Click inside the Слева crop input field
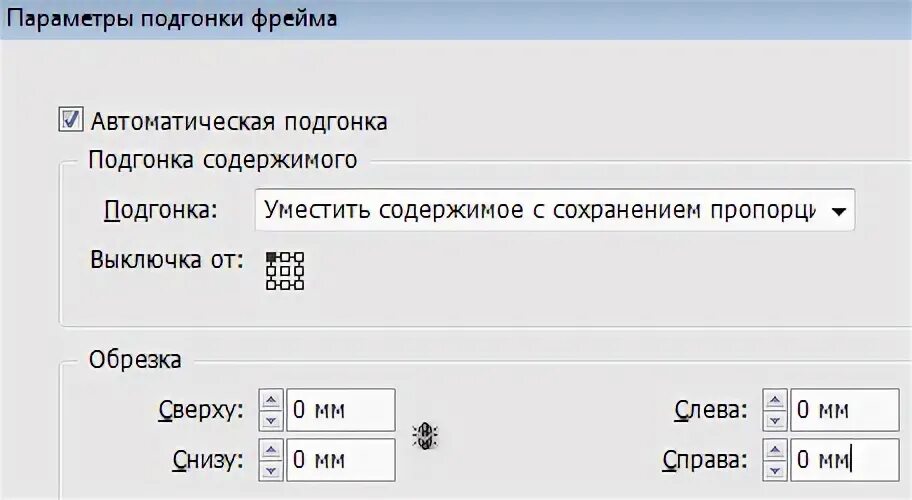The height and width of the screenshot is (500, 912). coord(845,410)
